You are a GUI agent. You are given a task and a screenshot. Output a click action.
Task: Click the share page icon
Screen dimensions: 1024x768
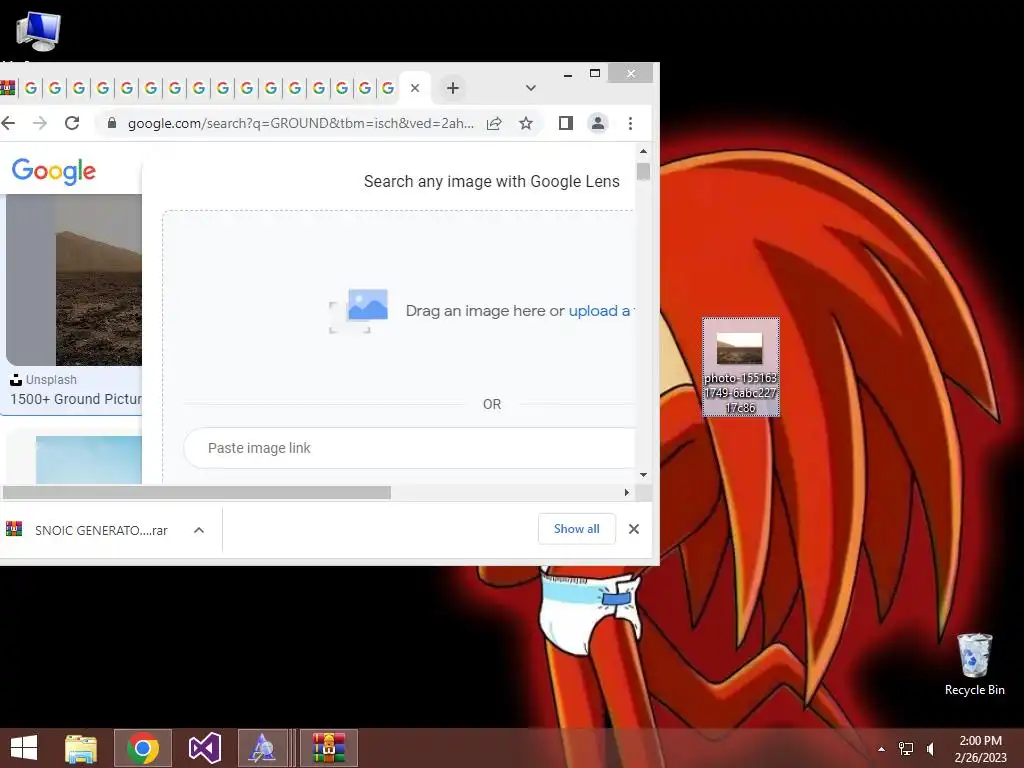[x=494, y=123]
